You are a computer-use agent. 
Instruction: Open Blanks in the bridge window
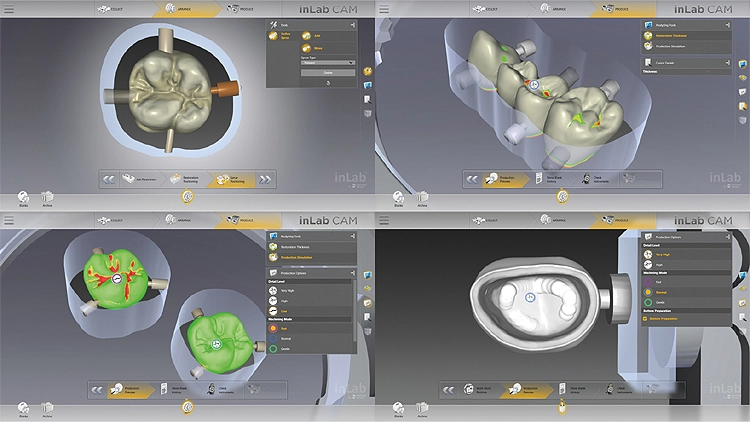[x=398, y=199]
